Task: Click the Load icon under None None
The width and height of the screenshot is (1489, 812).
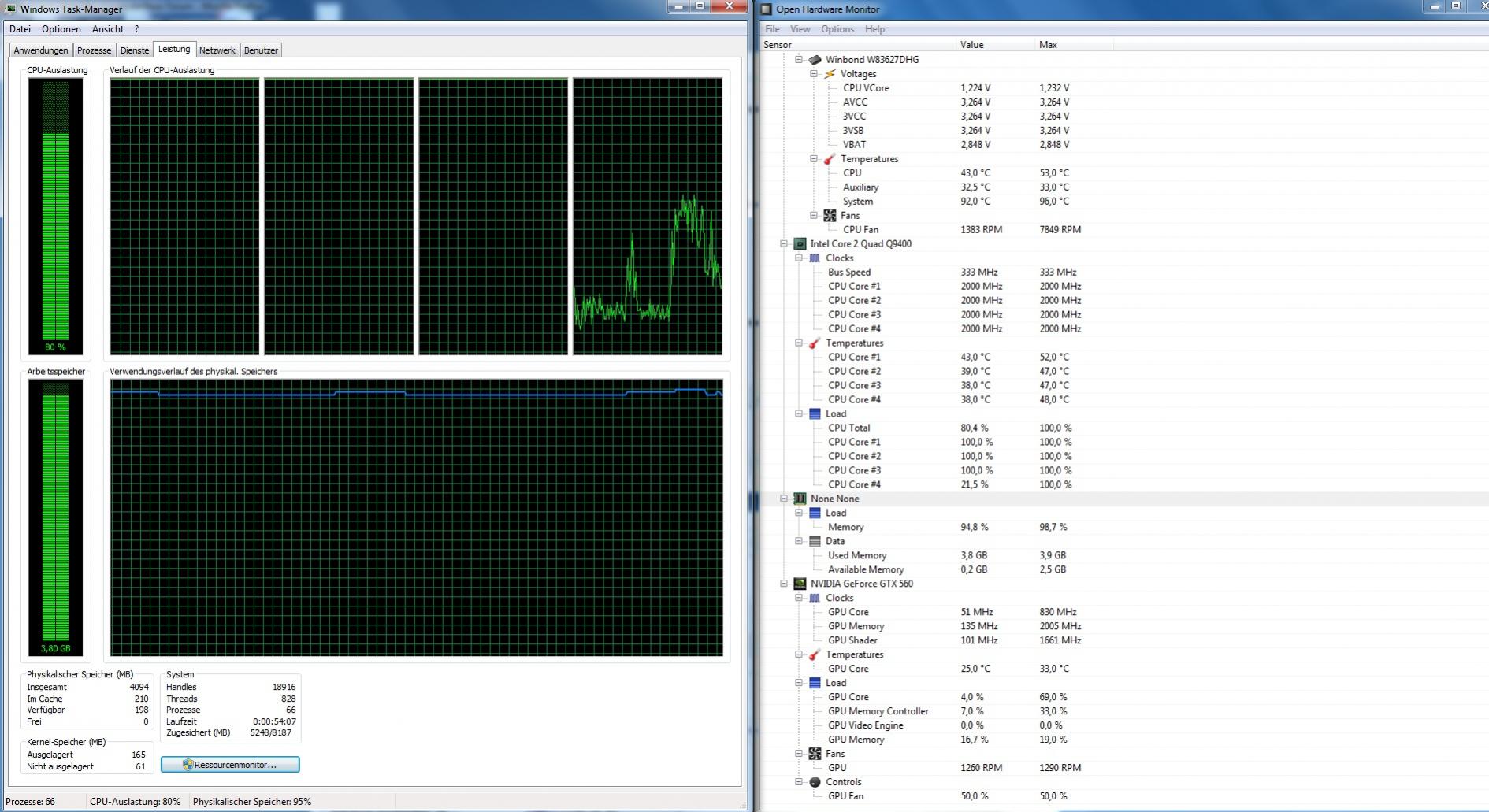Action: click(x=815, y=514)
